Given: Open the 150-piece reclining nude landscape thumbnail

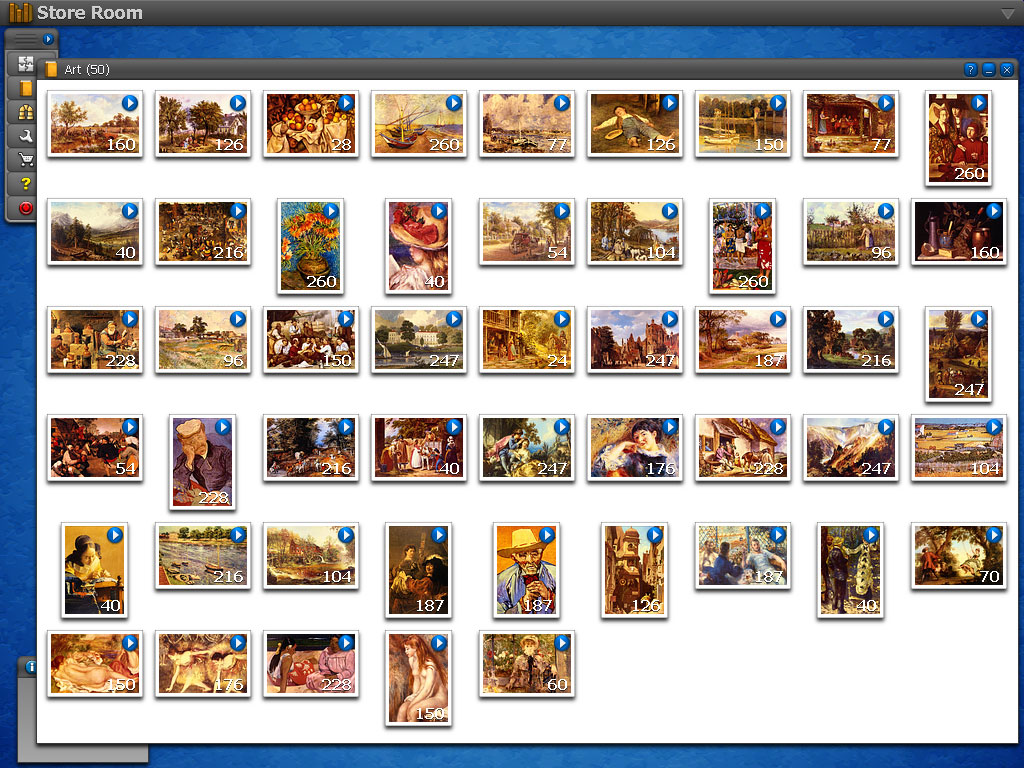Looking at the screenshot, I should pos(95,664).
